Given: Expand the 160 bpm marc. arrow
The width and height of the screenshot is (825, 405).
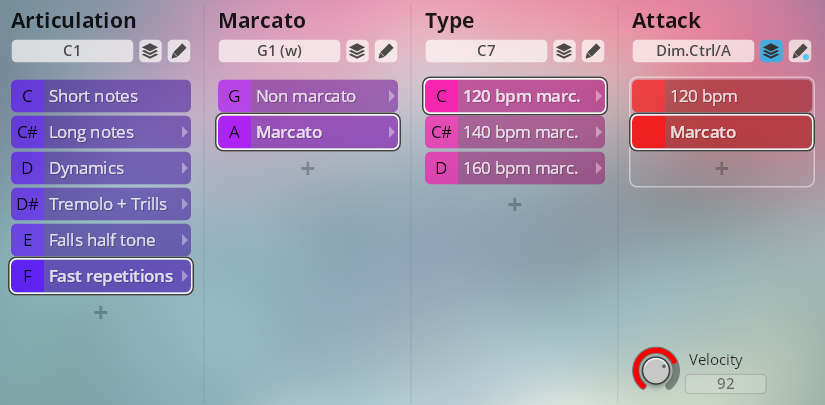Looking at the screenshot, I should click(598, 168).
